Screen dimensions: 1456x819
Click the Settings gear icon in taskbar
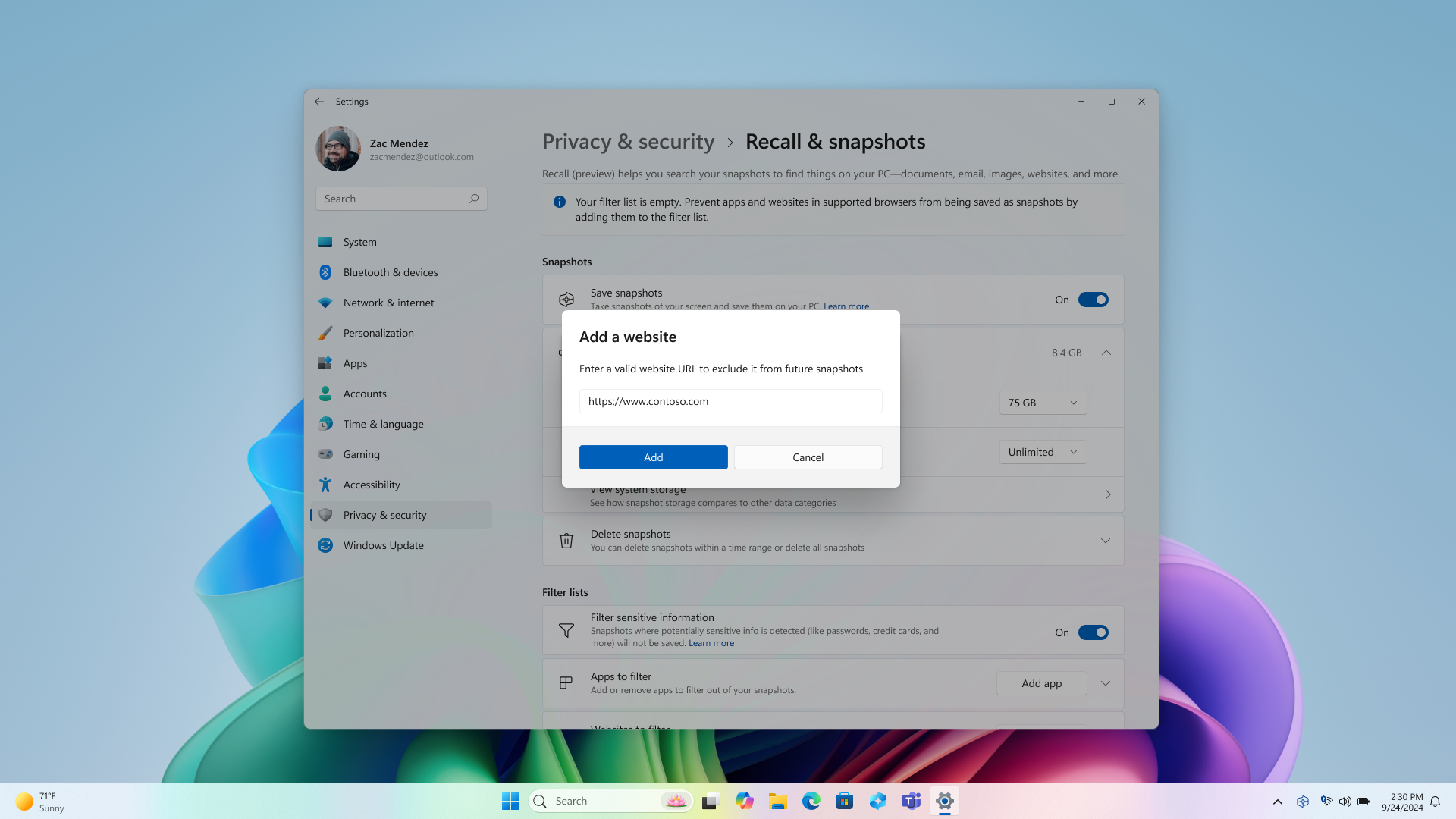click(945, 801)
